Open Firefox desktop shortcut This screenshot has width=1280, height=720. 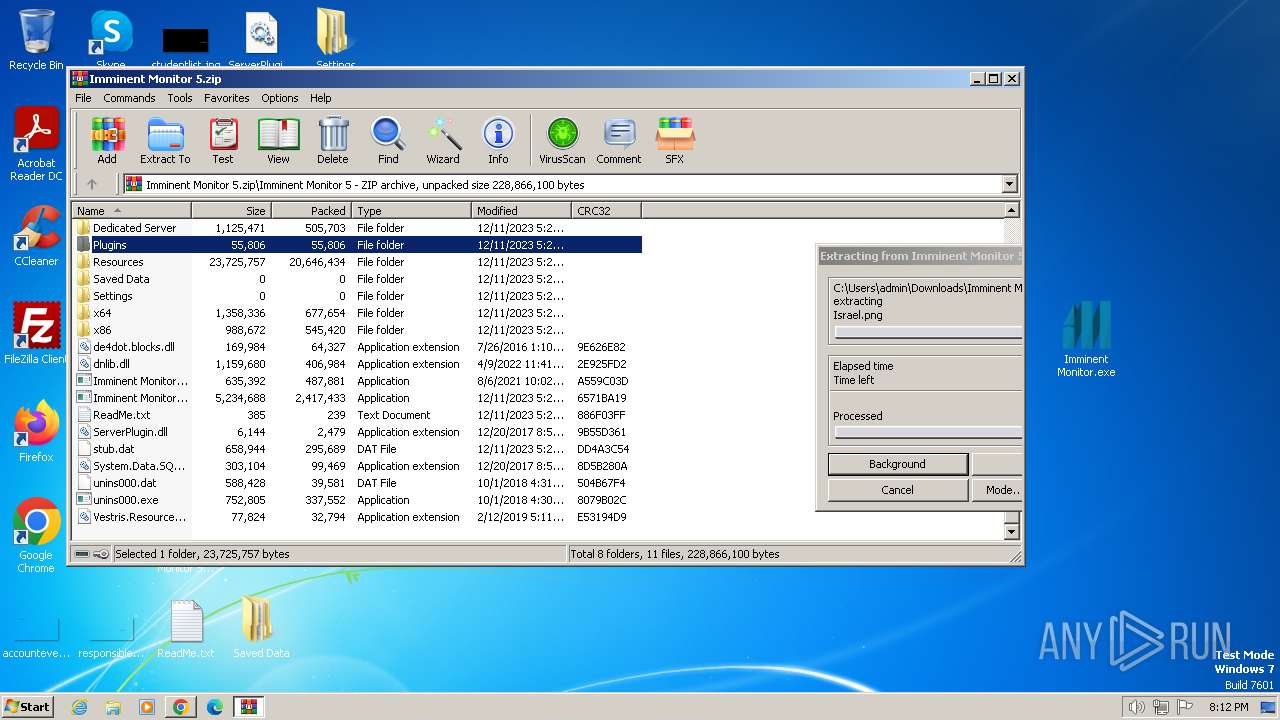(36, 432)
